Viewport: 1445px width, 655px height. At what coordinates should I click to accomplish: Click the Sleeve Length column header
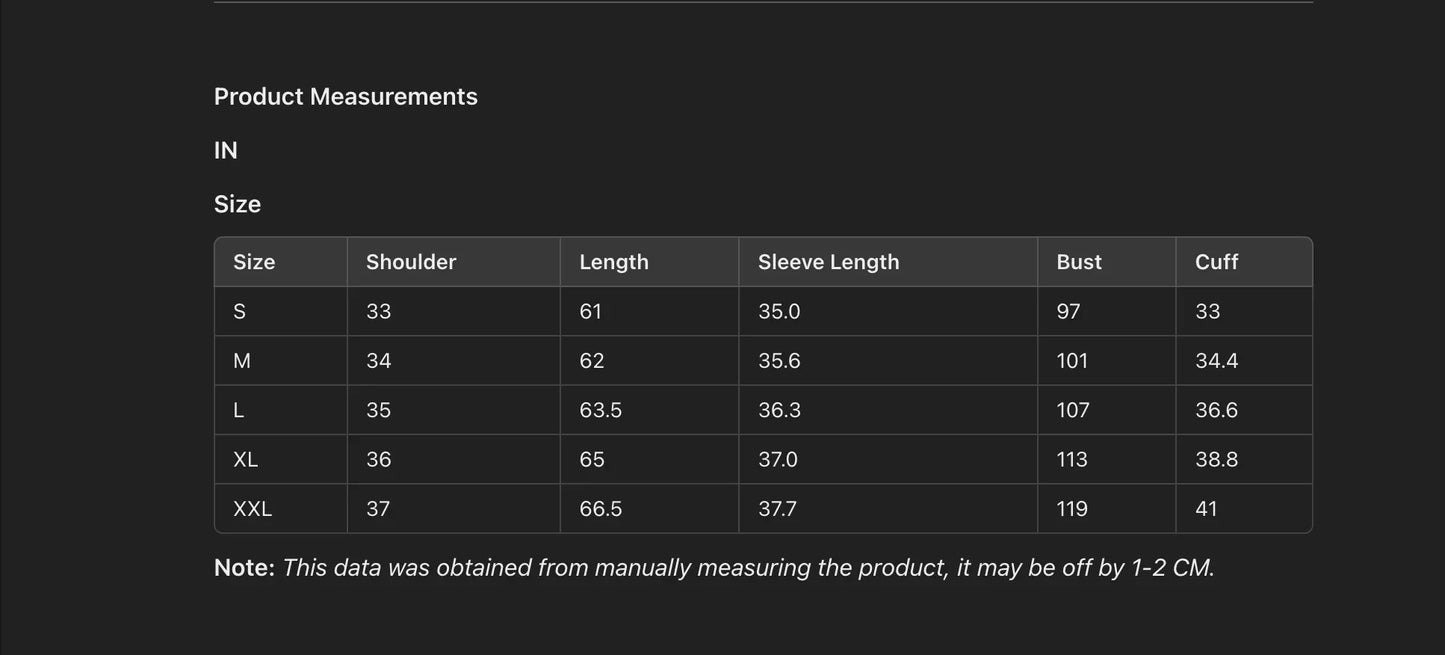[828, 262]
